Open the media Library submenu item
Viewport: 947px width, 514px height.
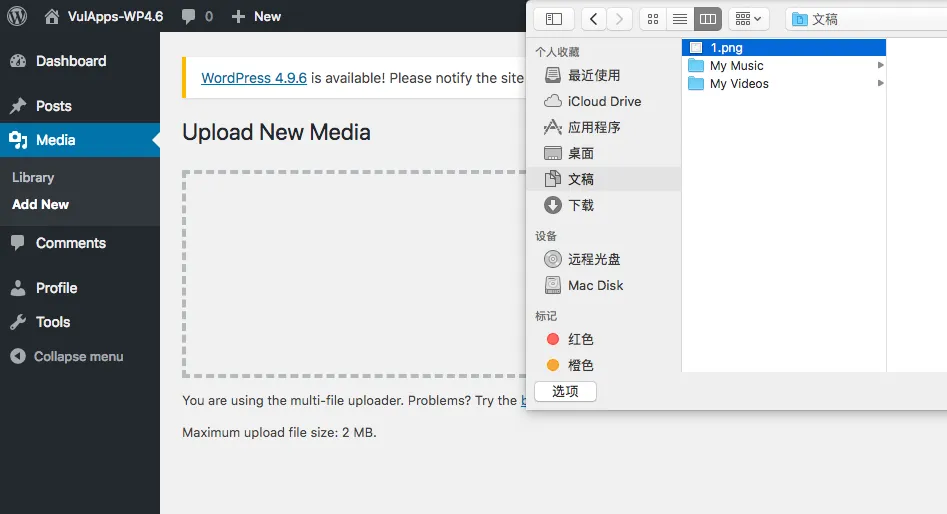[33, 177]
